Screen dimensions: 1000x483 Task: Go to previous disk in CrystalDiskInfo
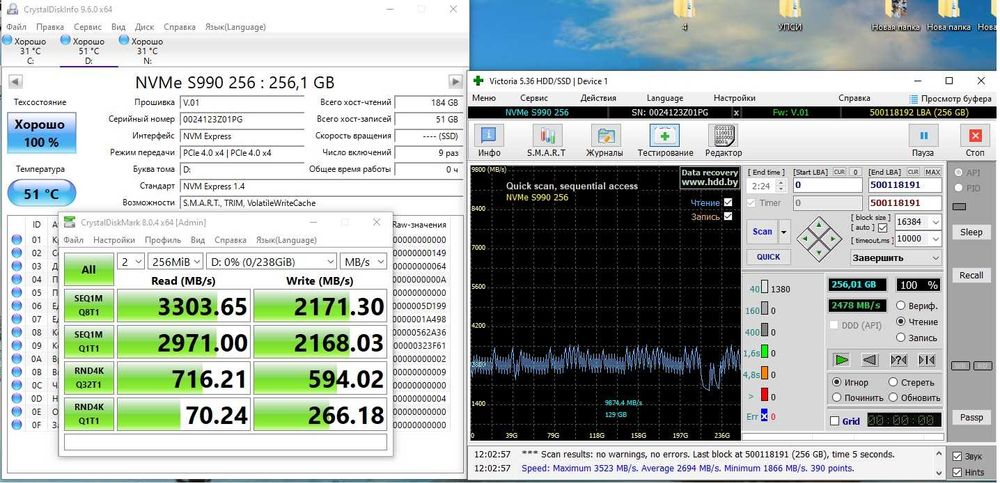coord(16,82)
